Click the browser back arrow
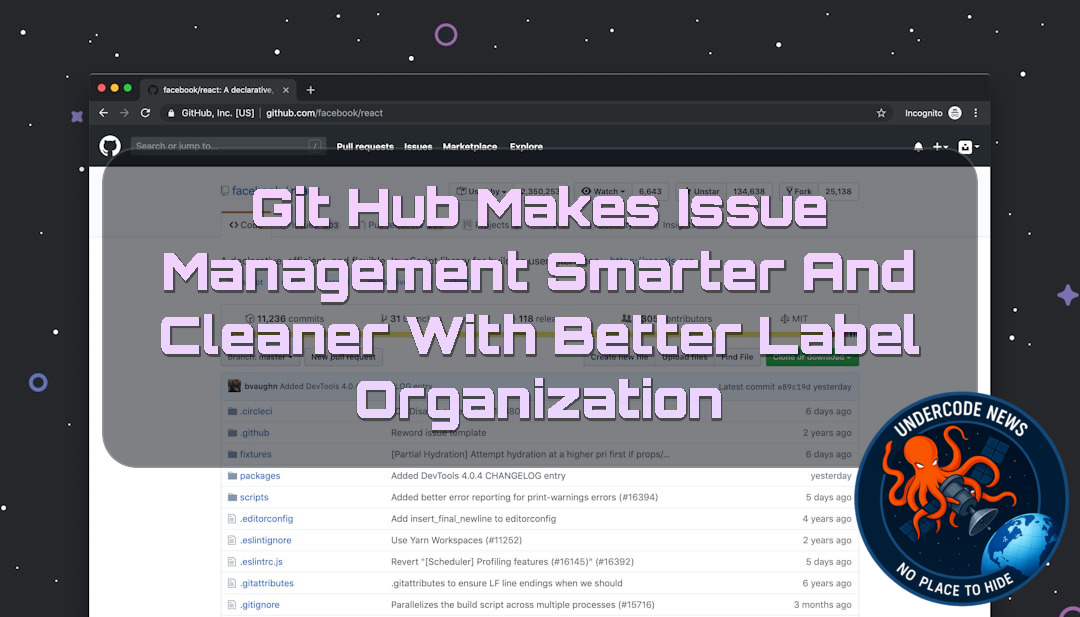This screenshot has width=1080, height=617. click(x=103, y=113)
